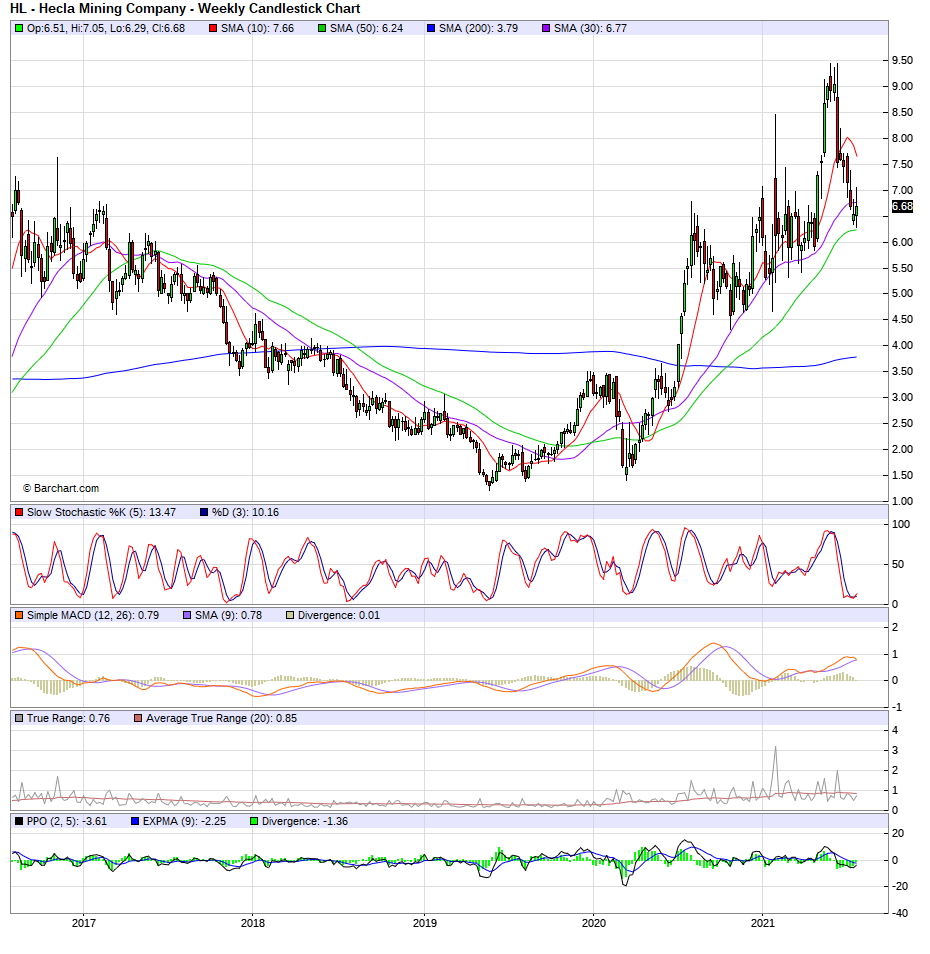Click the red SMA (10) legend swatch

pos(213,28)
